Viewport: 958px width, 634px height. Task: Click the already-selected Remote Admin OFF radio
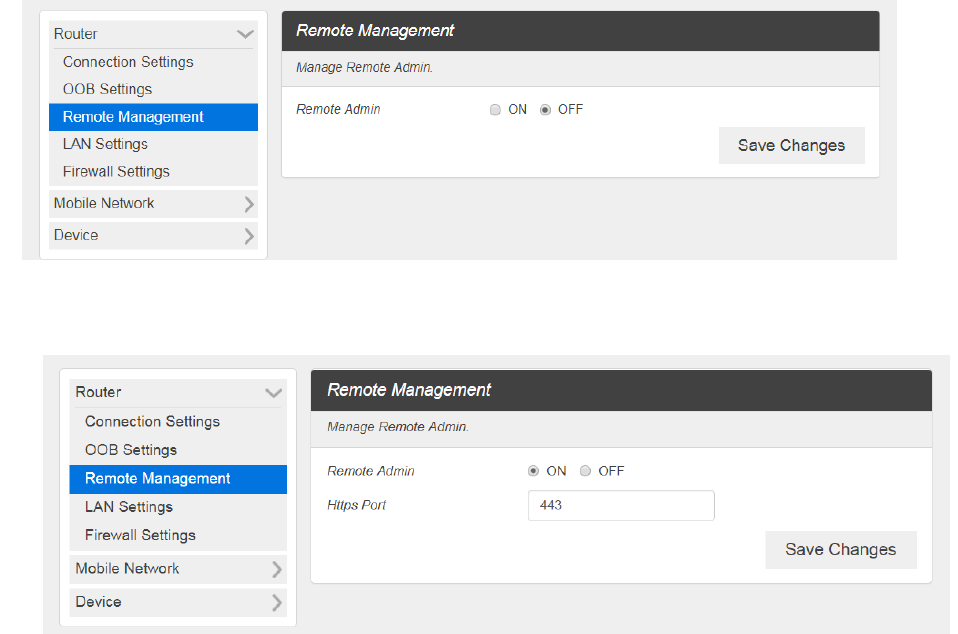(x=545, y=110)
